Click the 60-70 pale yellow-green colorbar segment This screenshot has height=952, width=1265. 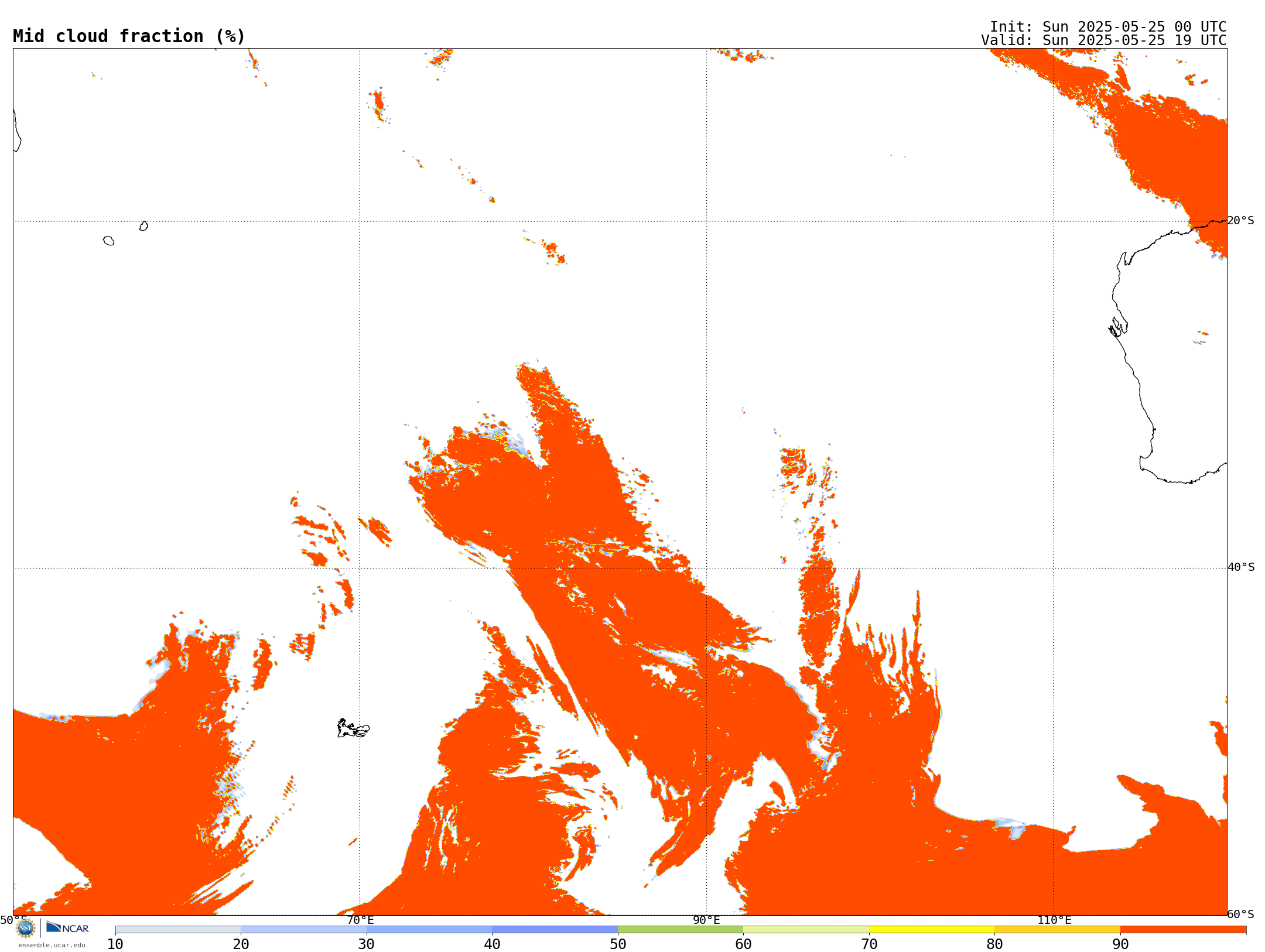(806, 930)
